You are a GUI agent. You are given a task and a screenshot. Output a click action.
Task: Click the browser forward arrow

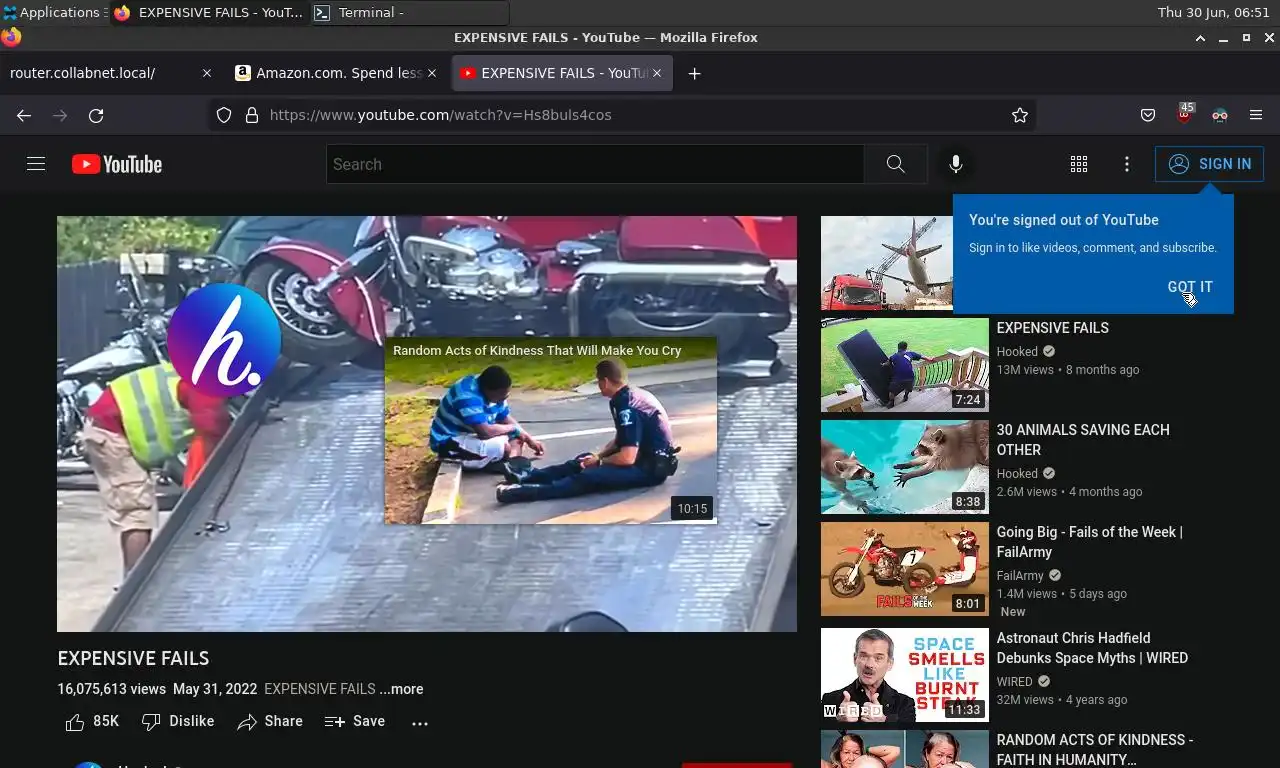[x=60, y=115]
